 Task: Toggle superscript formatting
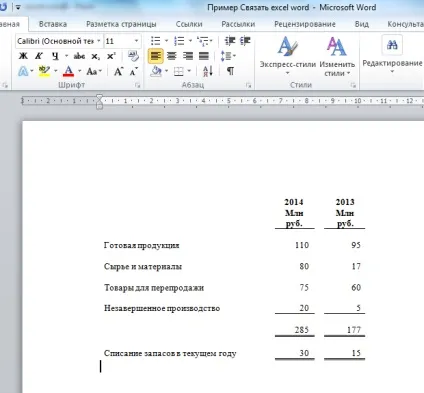[111, 56]
